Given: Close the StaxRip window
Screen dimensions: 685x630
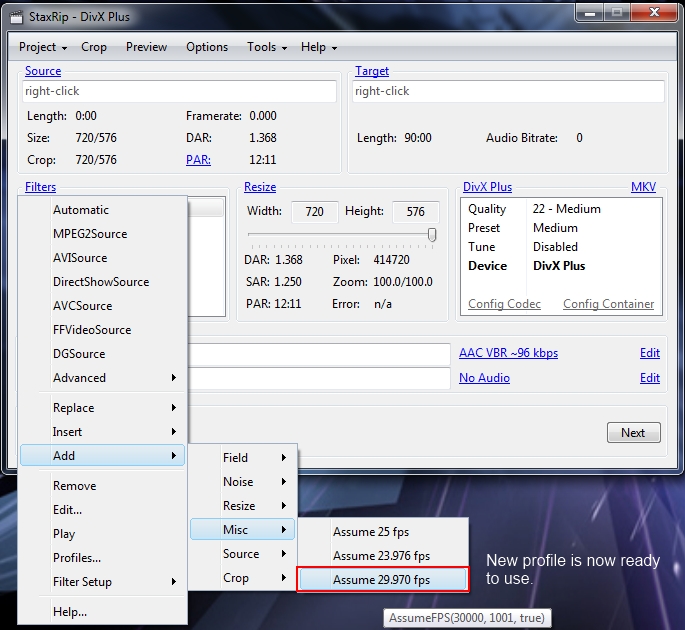Looking at the screenshot, I should tap(654, 12).
